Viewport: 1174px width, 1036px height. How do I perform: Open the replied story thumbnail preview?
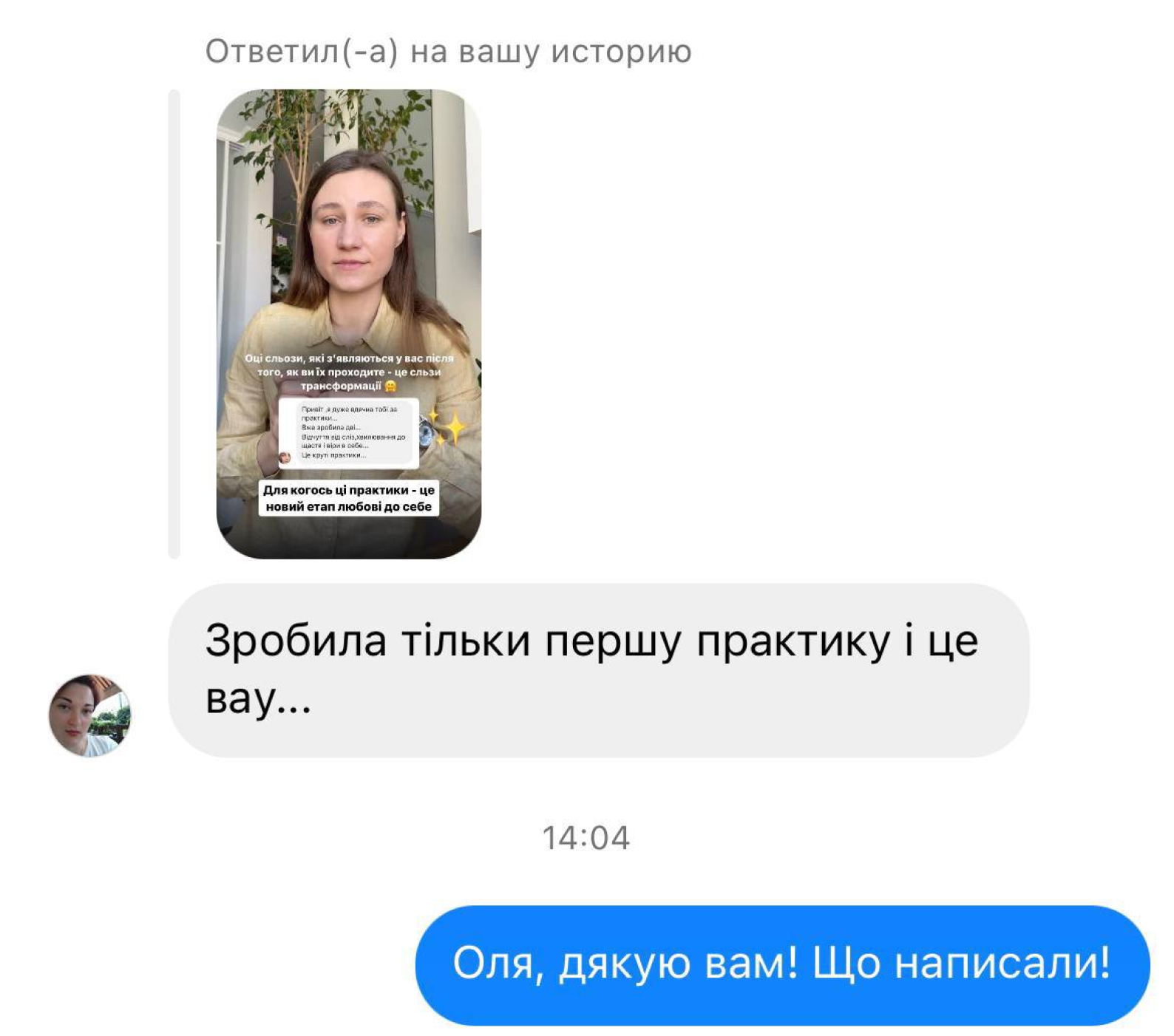348,324
